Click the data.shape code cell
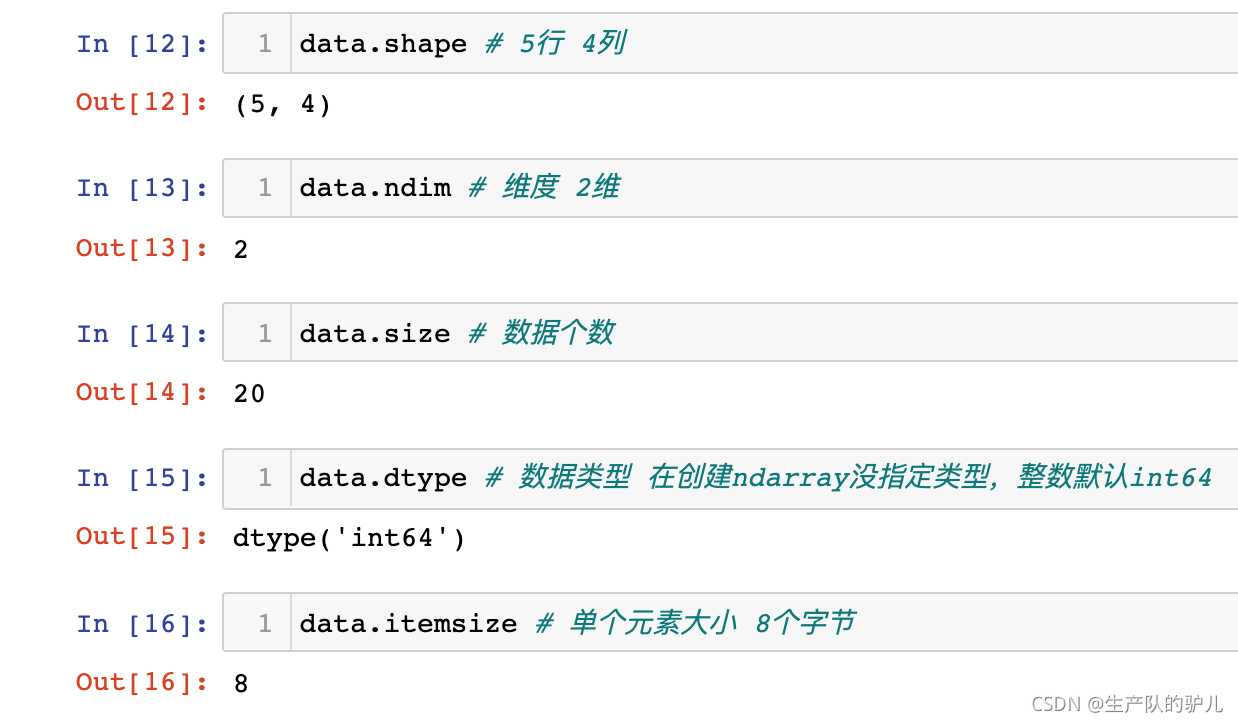This screenshot has height=722, width=1238. 760,44
